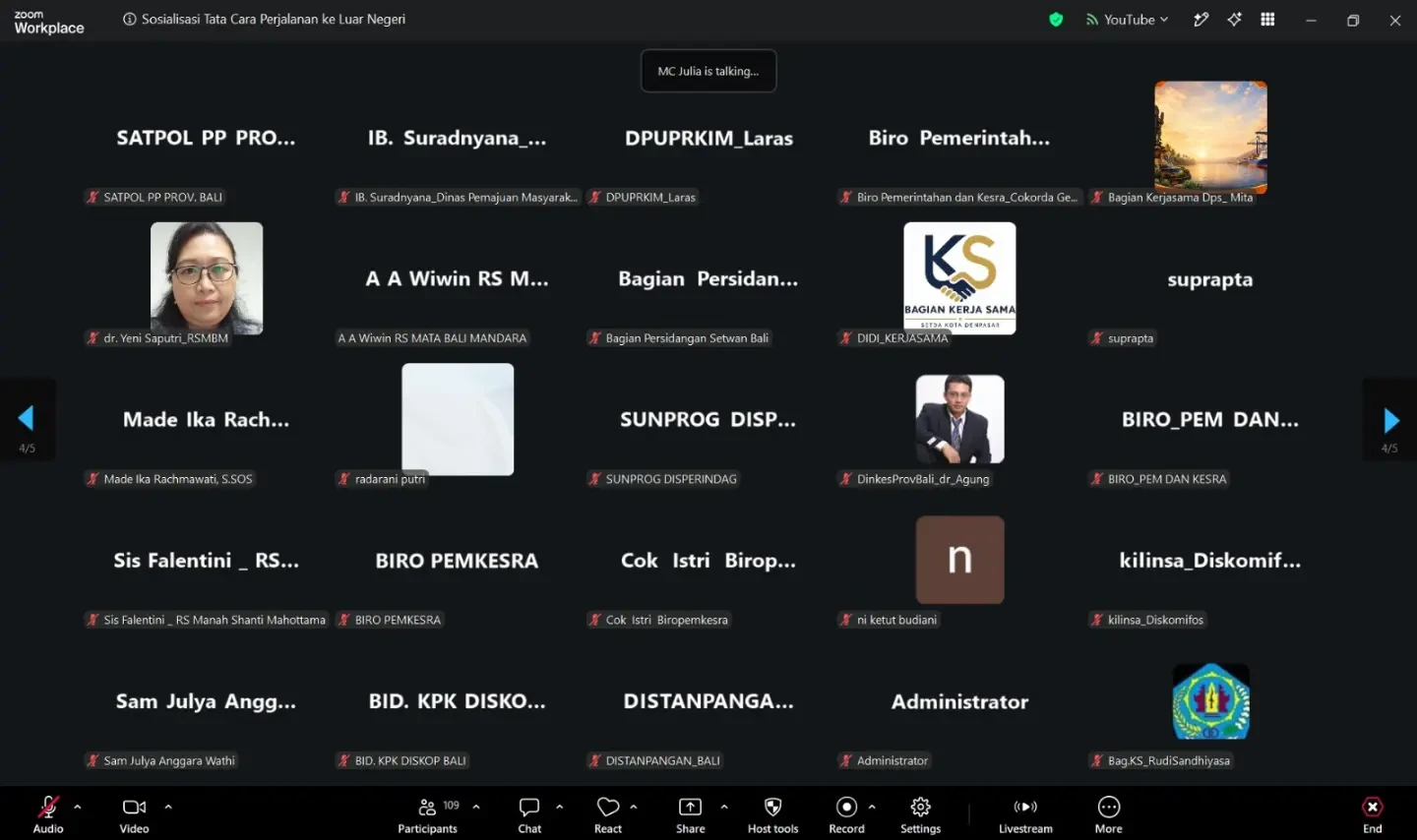Open the AI Companion sparkle icon

pos(1234,20)
